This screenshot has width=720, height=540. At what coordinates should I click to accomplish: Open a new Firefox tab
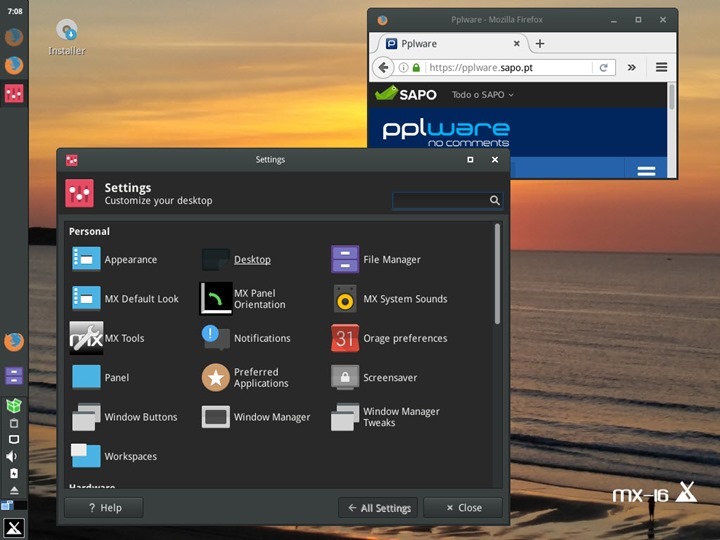click(540, 44)
